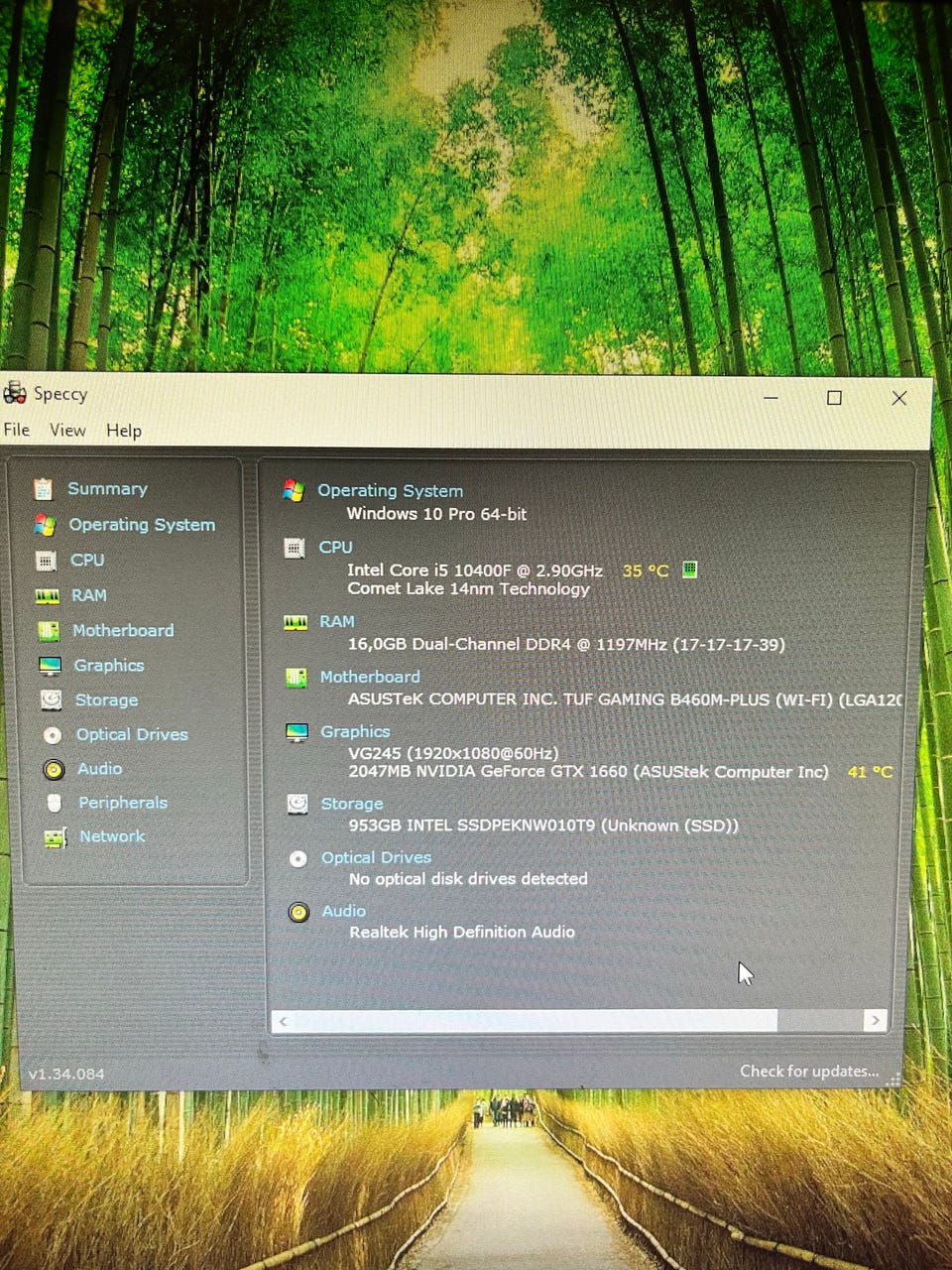Click the Audio speaker icon in sidebar
The height and width of the screenshot is (1270, 952).
tap(54, 770)
